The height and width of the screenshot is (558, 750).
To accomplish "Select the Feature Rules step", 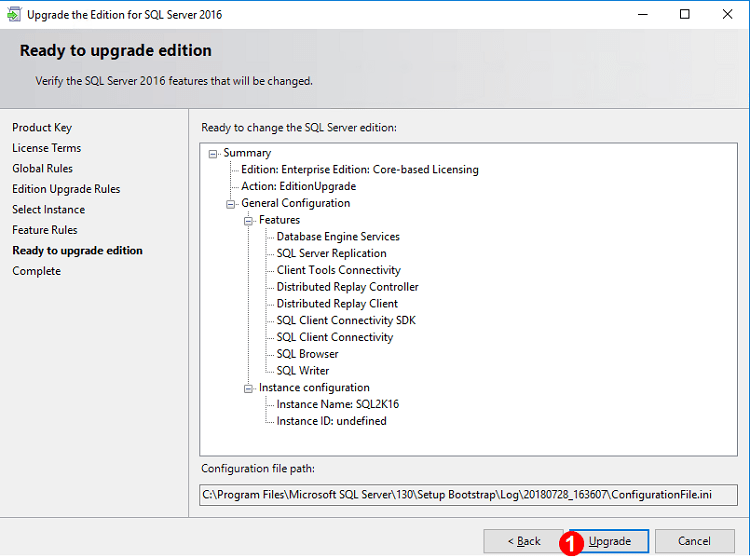I will [44, 230].
